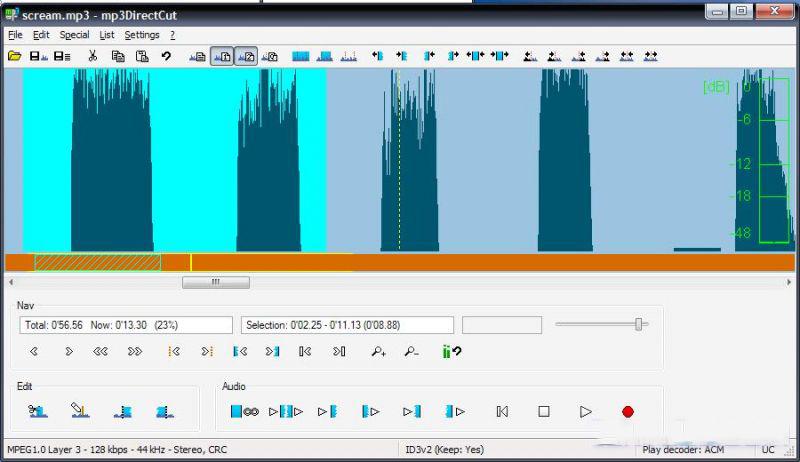
Task: Click the Zoom out magnifier icon
Action: [x=411, y=351]
